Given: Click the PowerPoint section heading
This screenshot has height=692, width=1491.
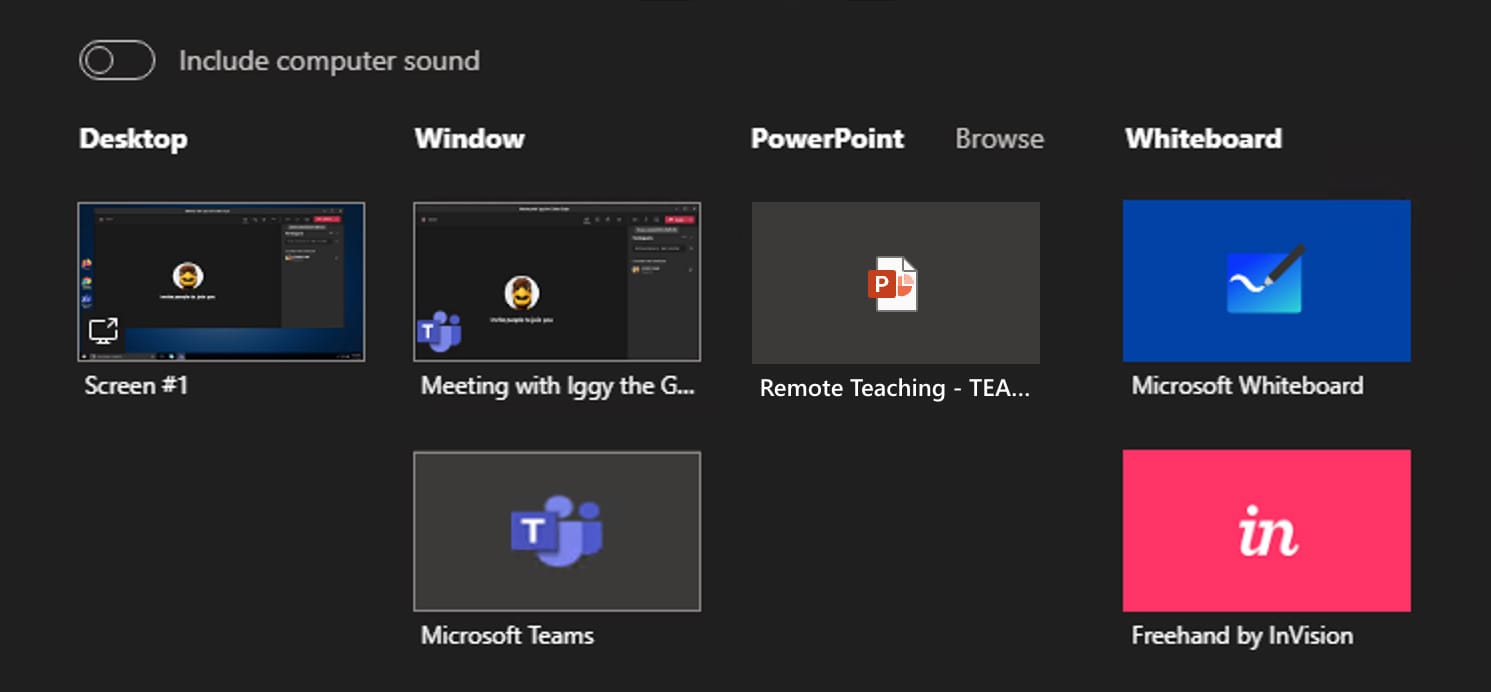Looking at the screenshot, I should pos(827,139).
